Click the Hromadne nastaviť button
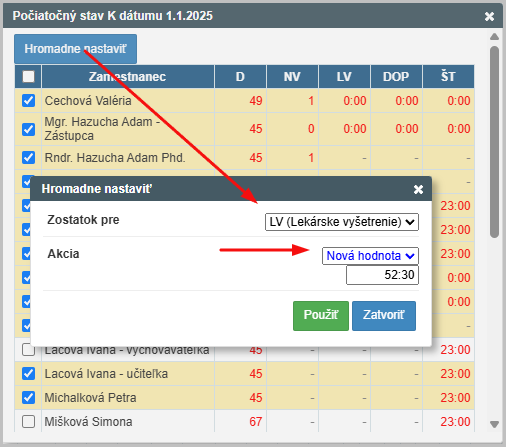Image resolution: width=506 pixels, height=447 pixels. [75, 49]
